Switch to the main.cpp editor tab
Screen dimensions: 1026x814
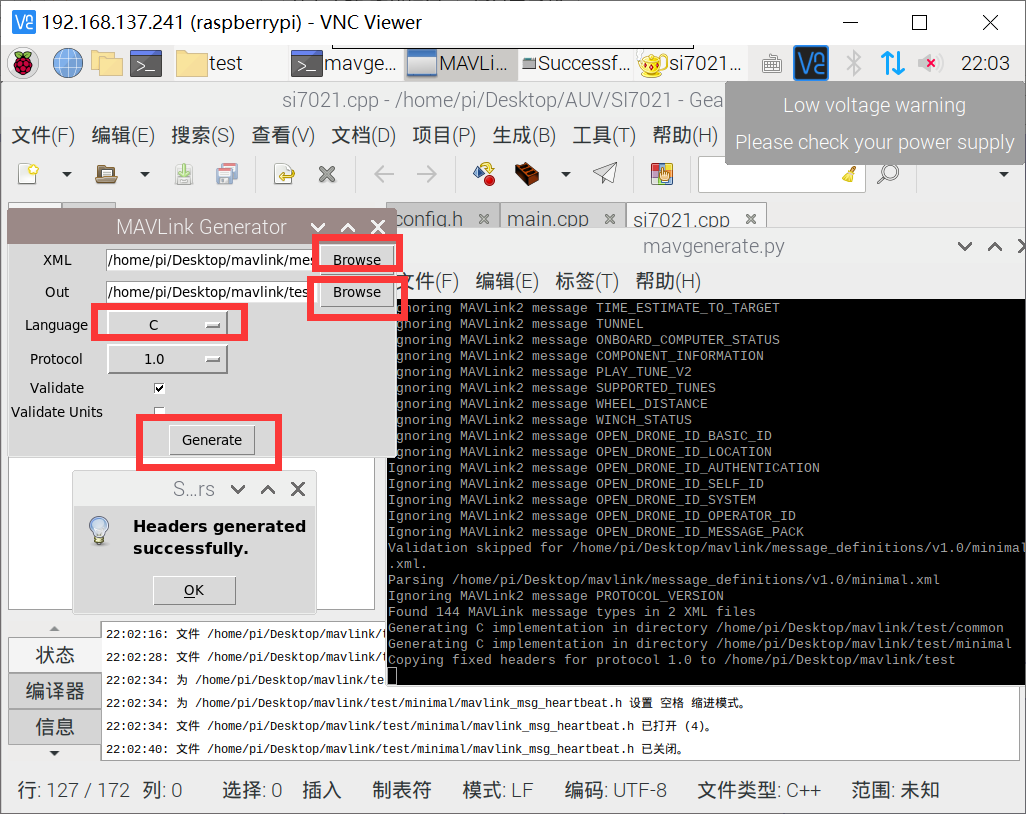(548, 219)
